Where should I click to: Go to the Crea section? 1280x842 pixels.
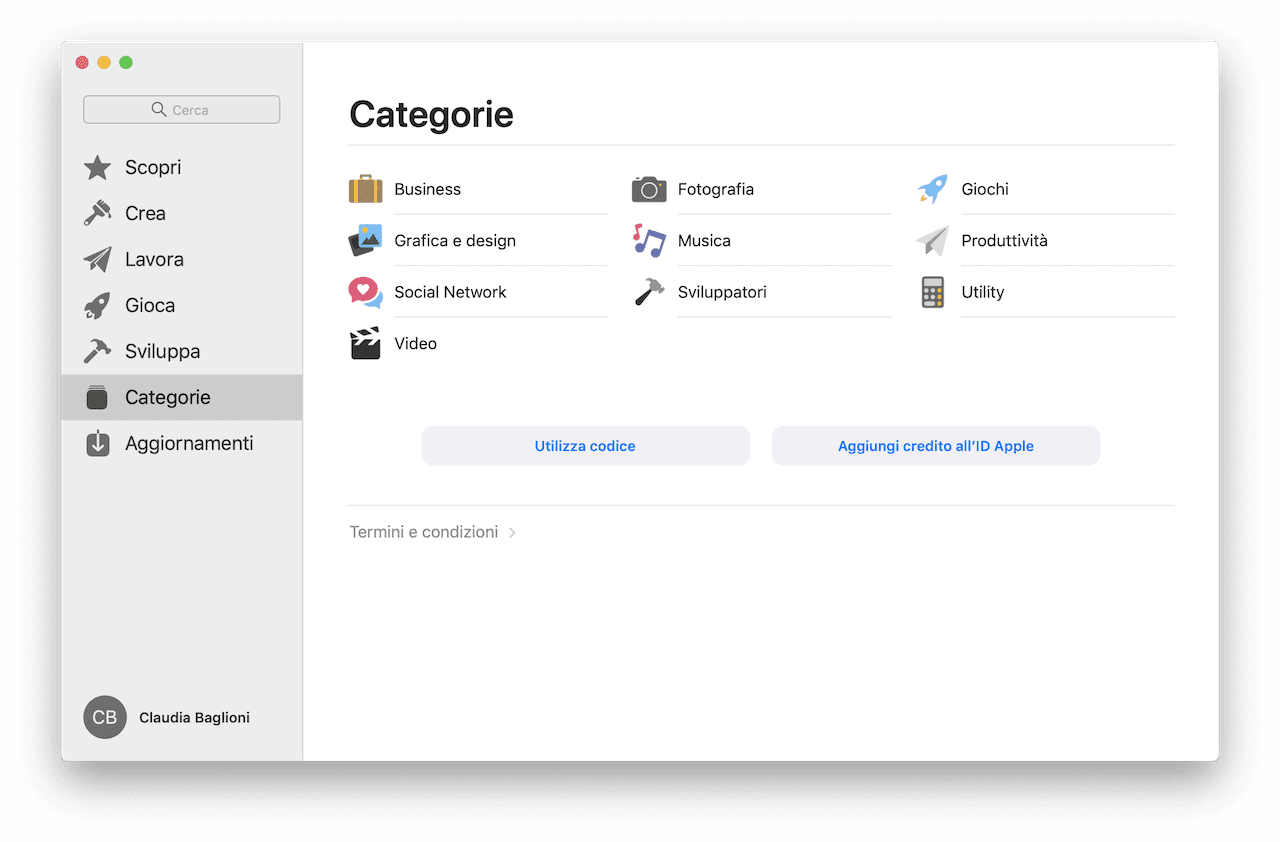coord(182,213)
